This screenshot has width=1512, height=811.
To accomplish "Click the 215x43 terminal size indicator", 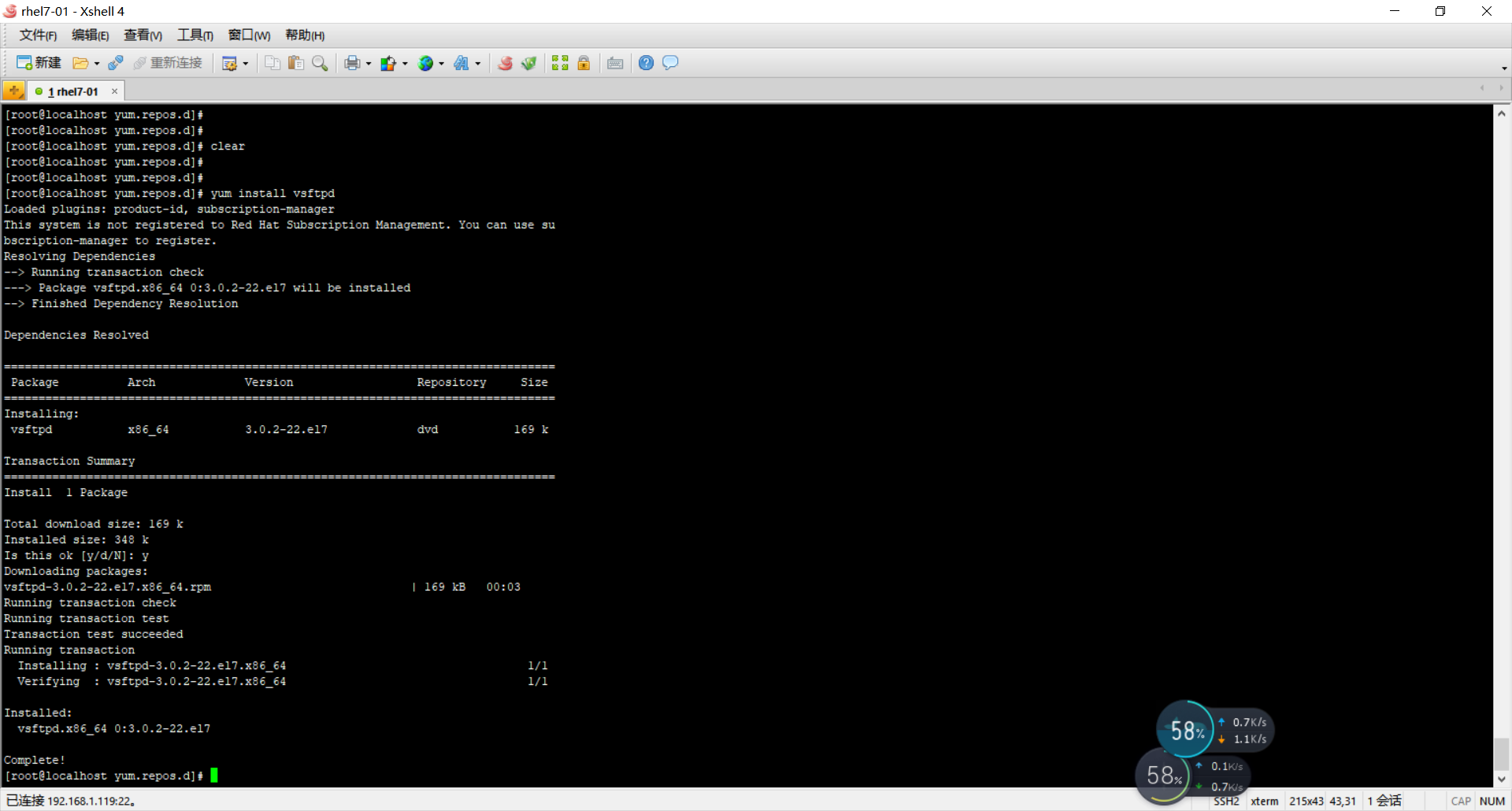I will [1306, 801].
